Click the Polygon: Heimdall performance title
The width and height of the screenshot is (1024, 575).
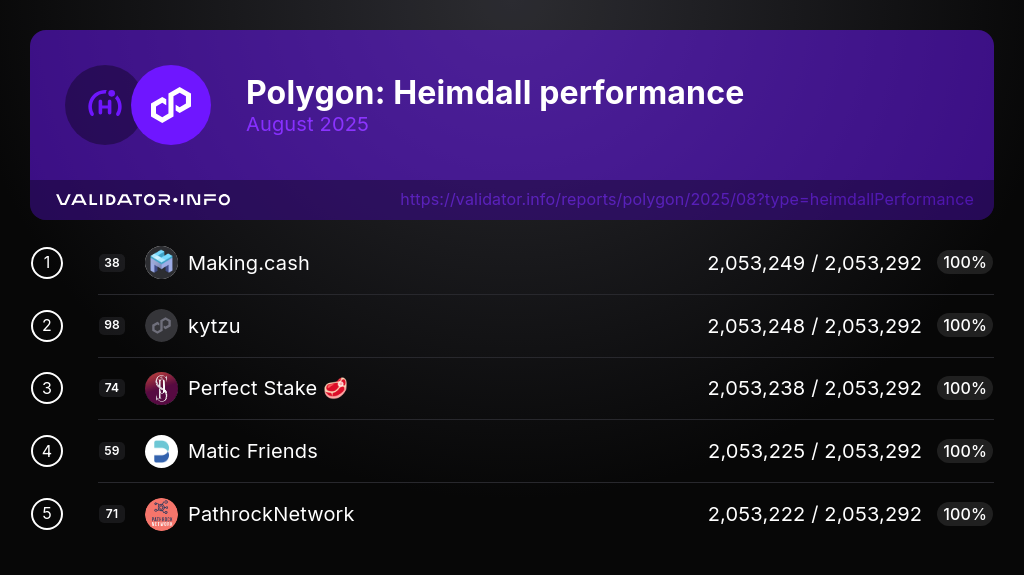494,93
